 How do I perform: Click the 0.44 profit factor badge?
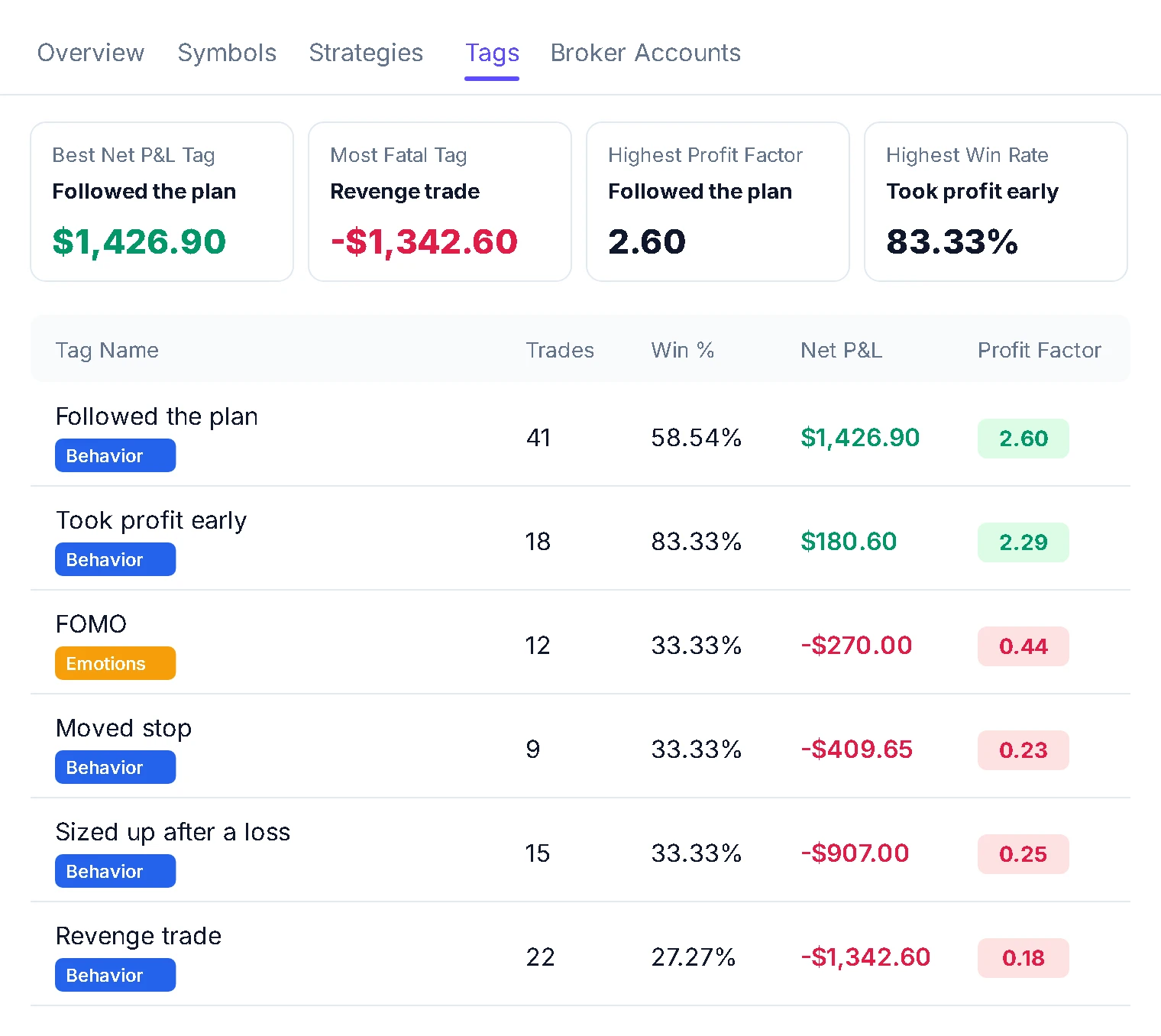pyautogui.click(x=1024, y=646)
